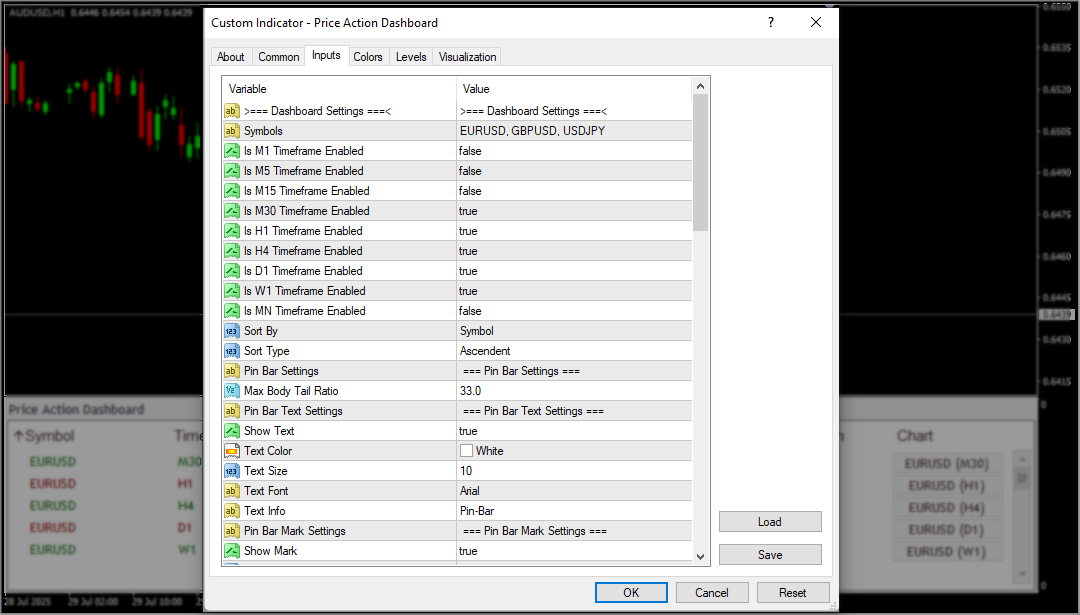Open the Visualization tab
The height and width of the screenshot is (615, 1080).
pyautogui.click(x=467, y=57)
